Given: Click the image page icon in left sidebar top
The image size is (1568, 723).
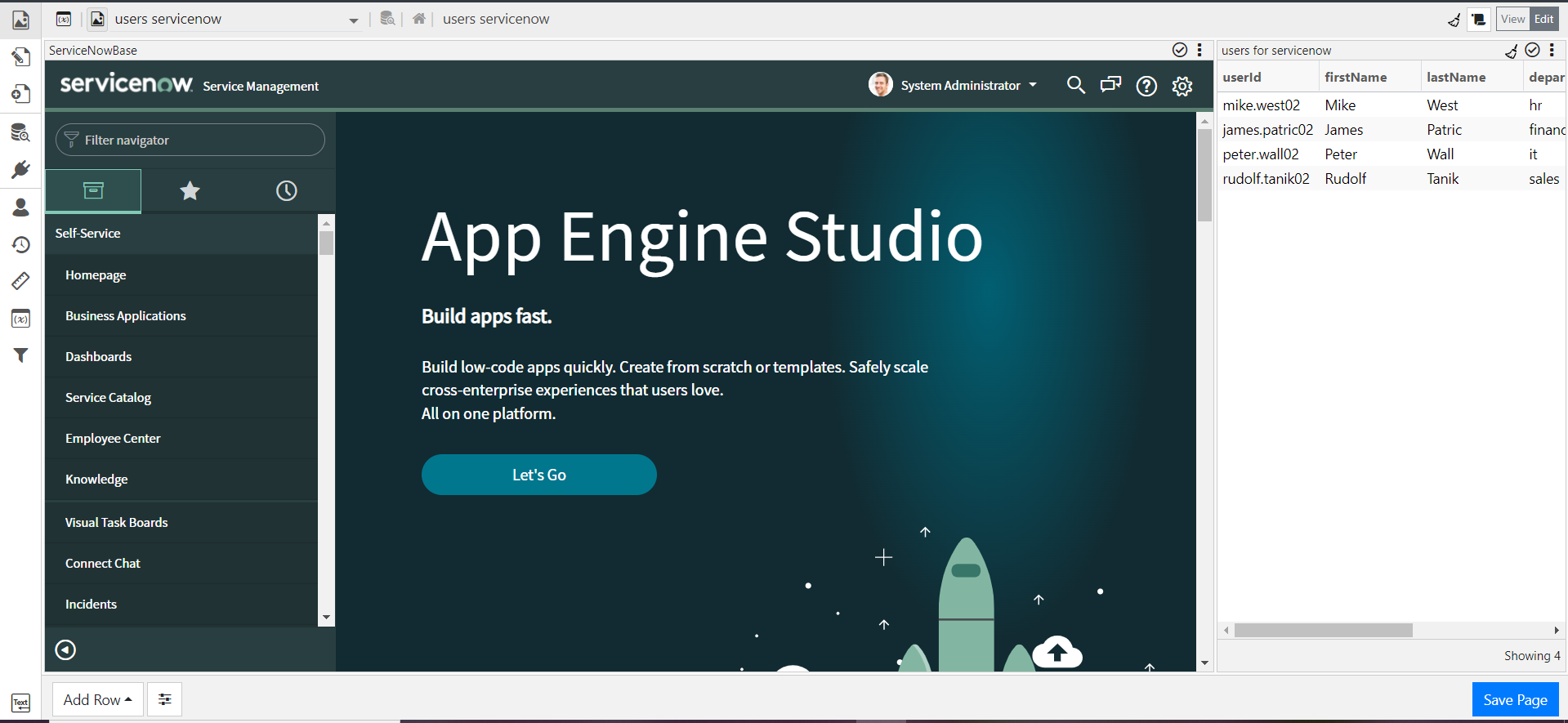Looking at the screenshot, I should [20, 20].
